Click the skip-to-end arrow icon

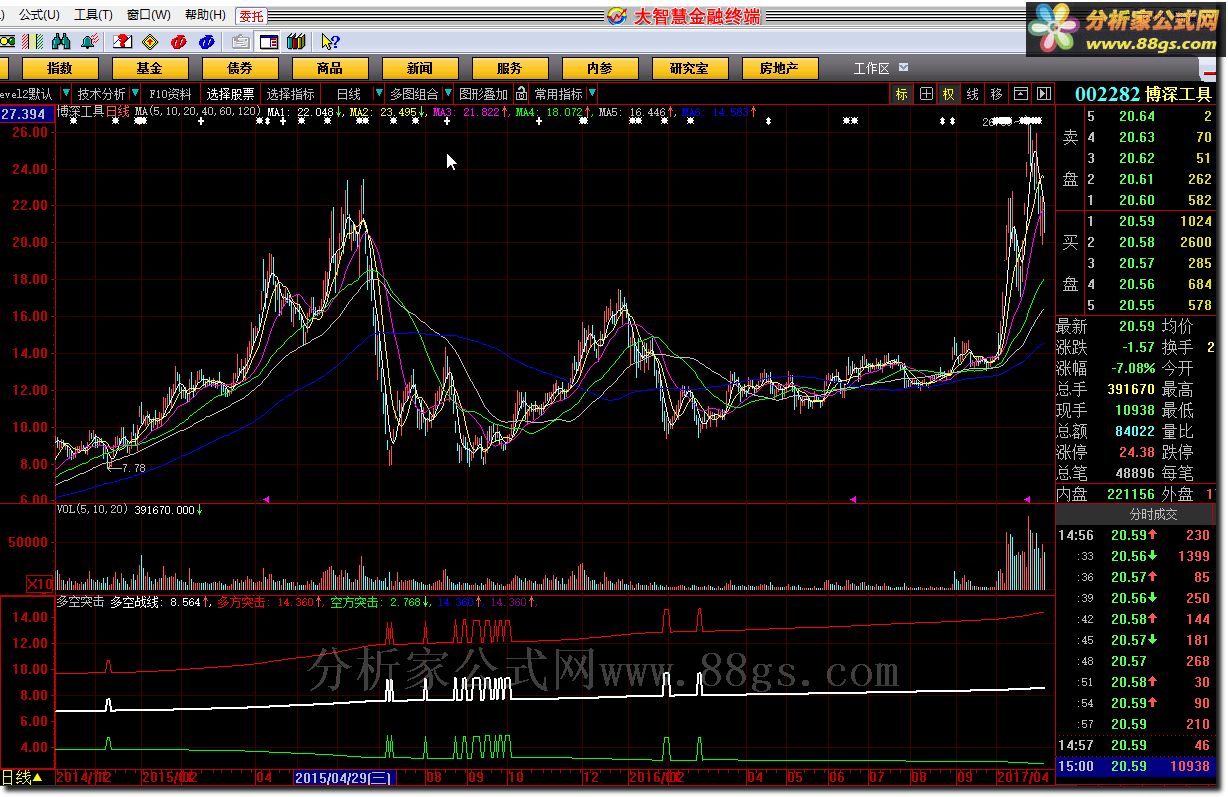[x=1043, y=94]
